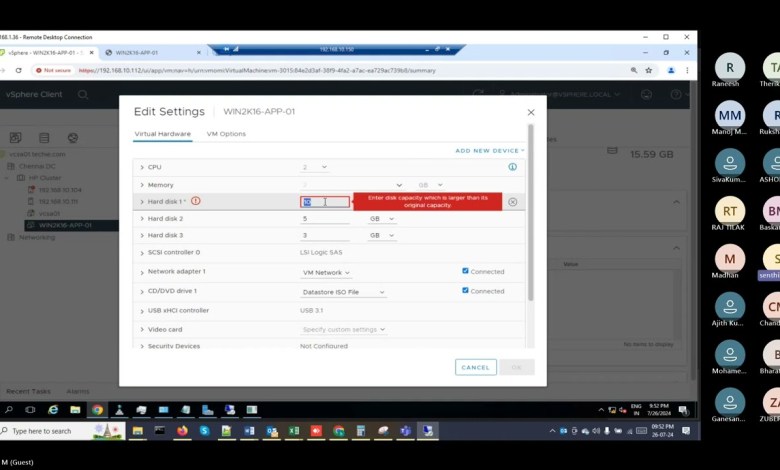780x470 pixels.
Task: Open Microsoft Teams from local taskbar
Action: (x=406, y=431)
